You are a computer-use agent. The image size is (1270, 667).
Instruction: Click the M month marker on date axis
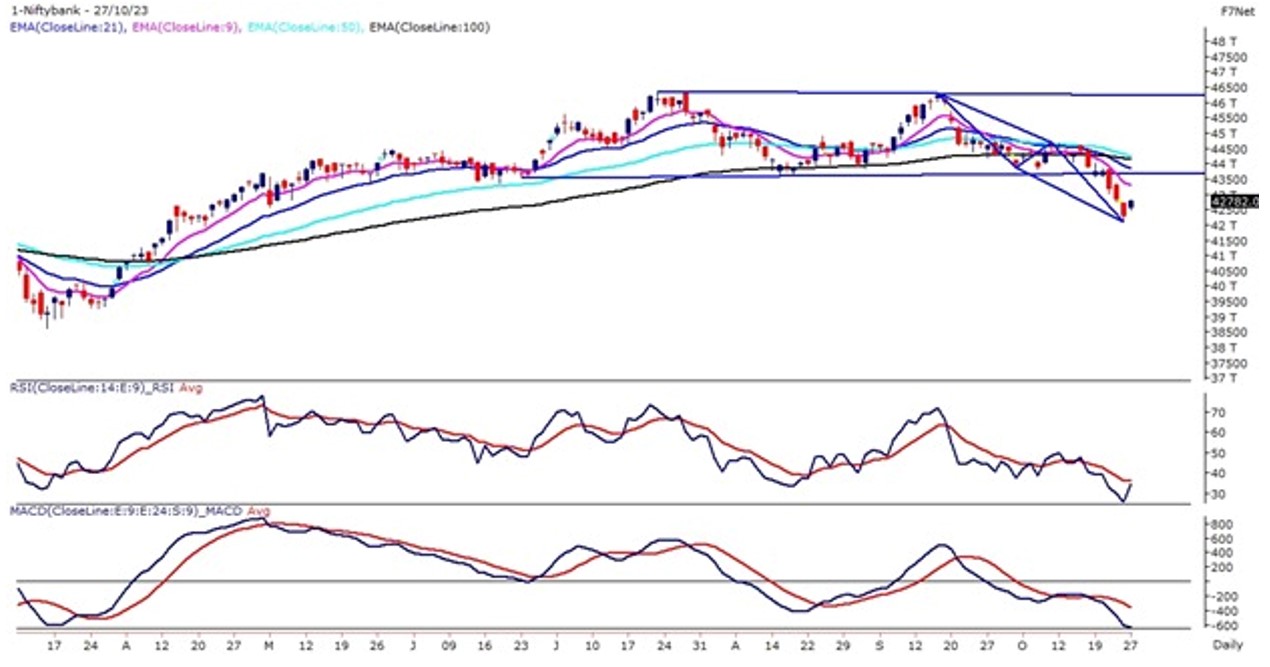pyautogui.click(x=271, y=648)
